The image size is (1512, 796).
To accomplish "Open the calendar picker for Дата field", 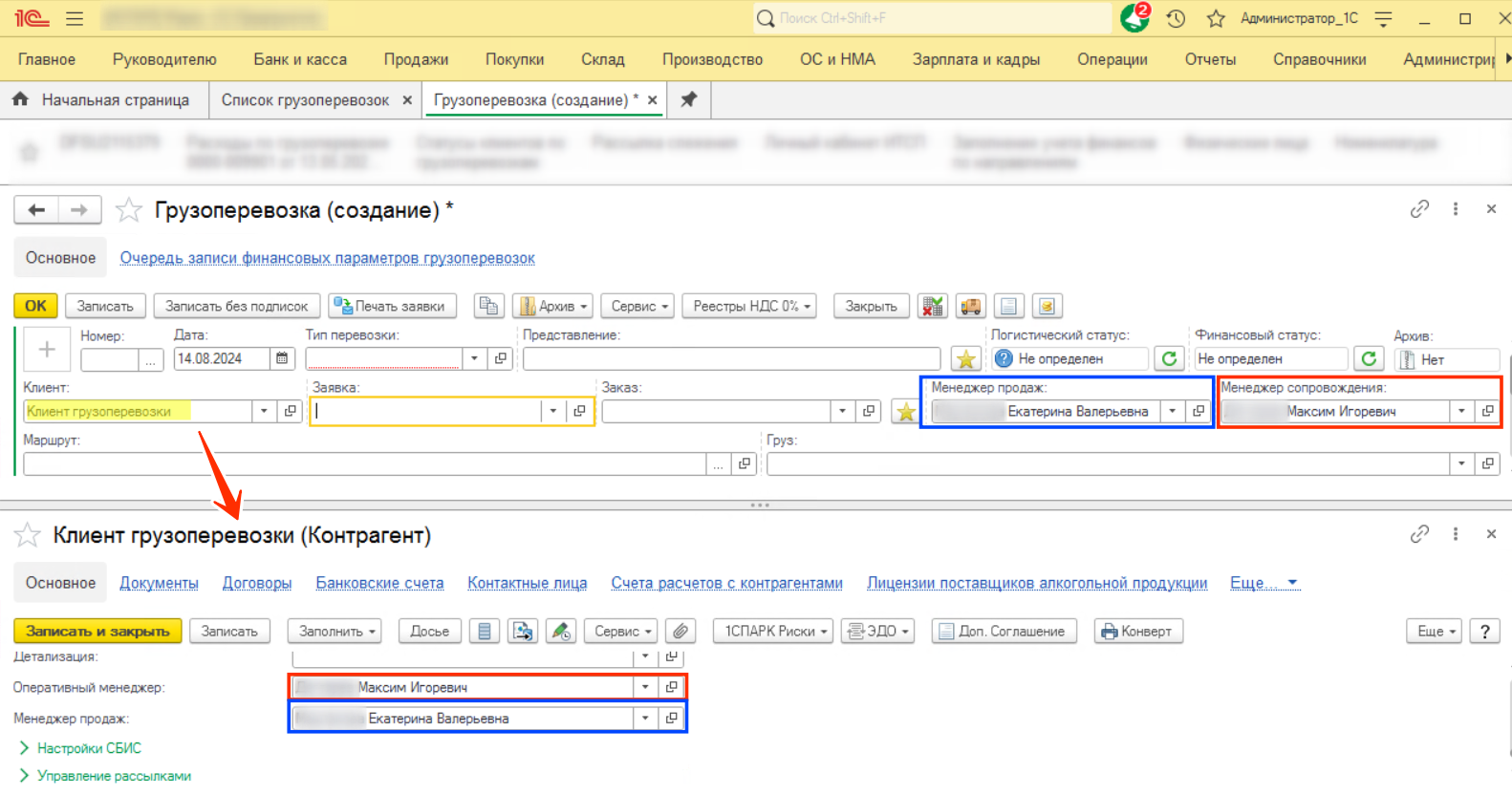I will click(282, 358).
